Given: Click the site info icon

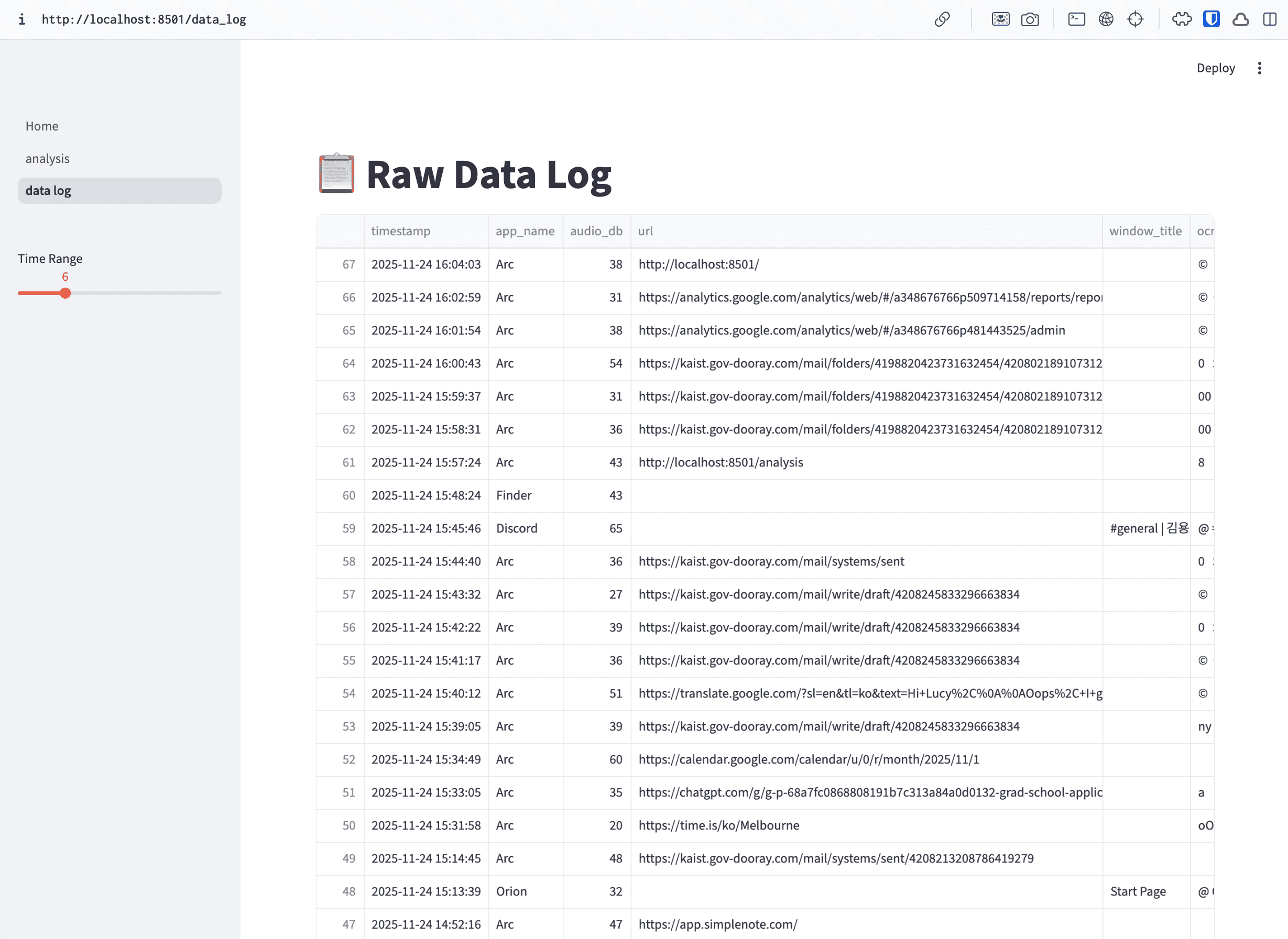Looking at the screenshot, I should (21, 19).
